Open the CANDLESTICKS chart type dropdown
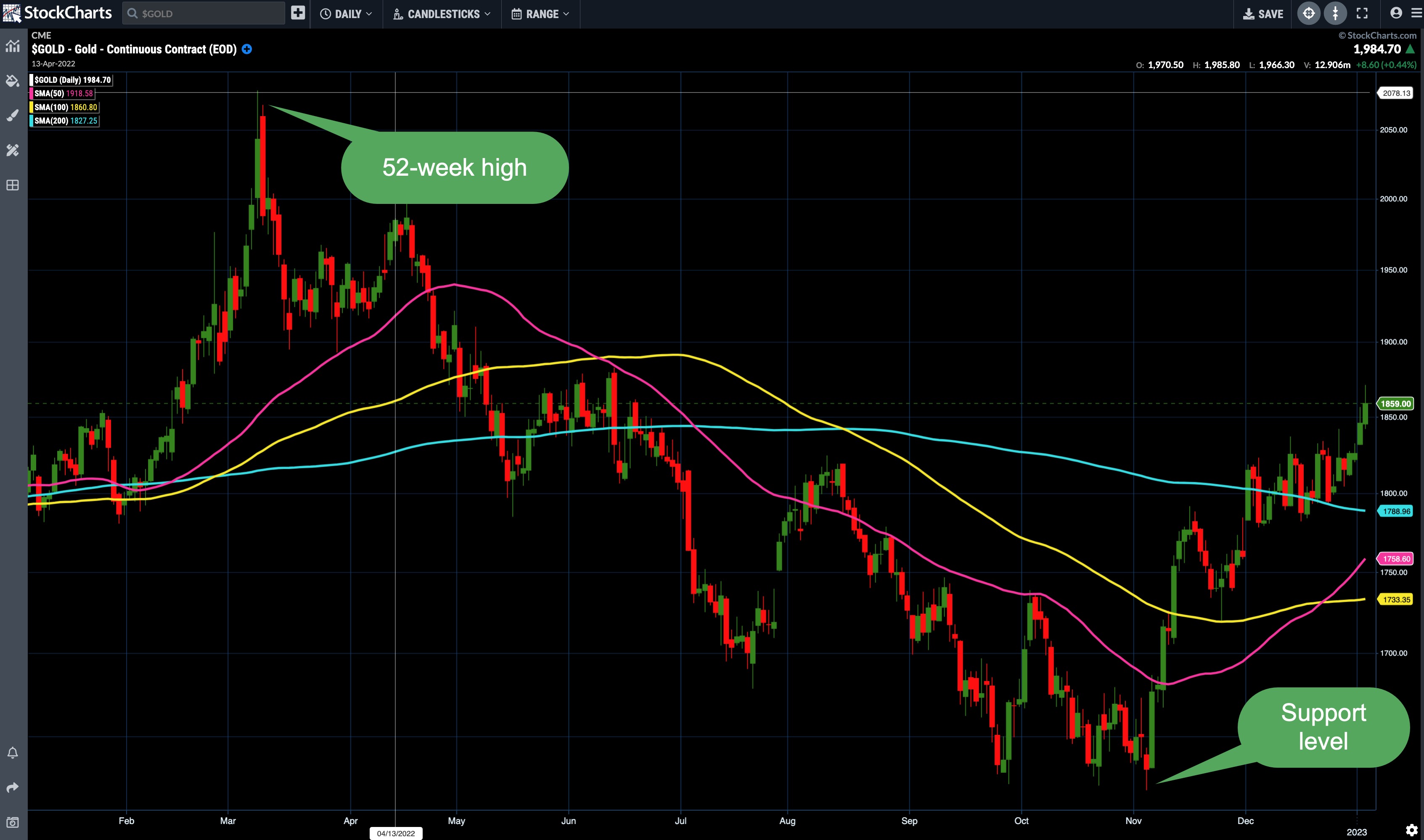Image resolution: width=1424 pixels, height=840 pixels. pos(442,13)
